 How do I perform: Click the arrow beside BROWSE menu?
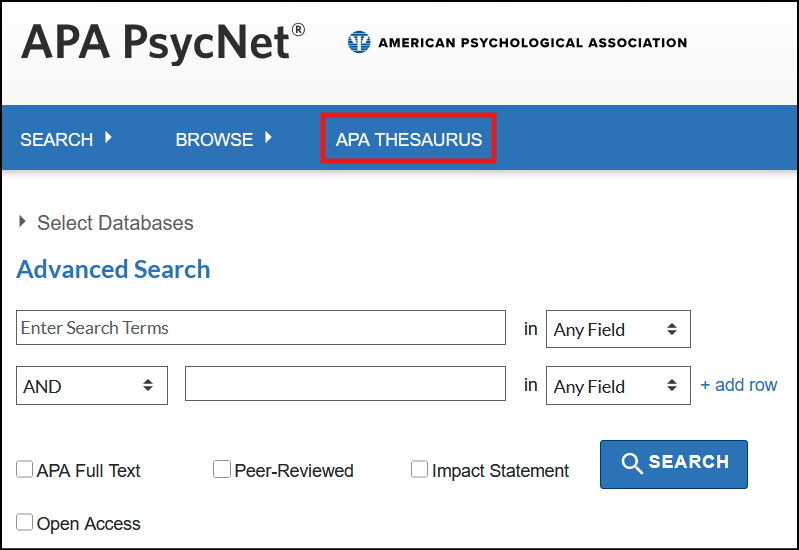(268, 138)
